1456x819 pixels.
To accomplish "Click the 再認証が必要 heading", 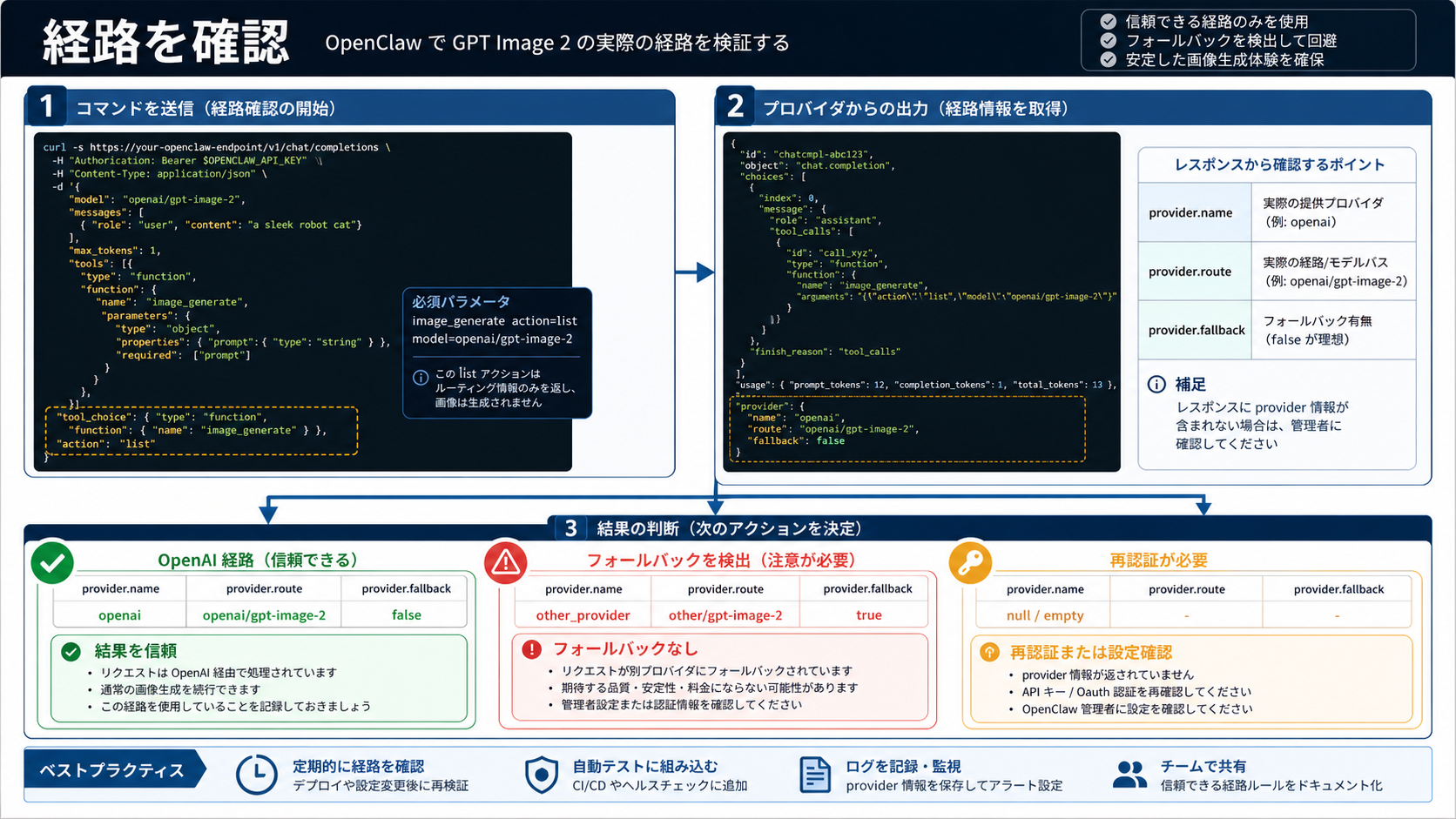I will pos(1159,560).
